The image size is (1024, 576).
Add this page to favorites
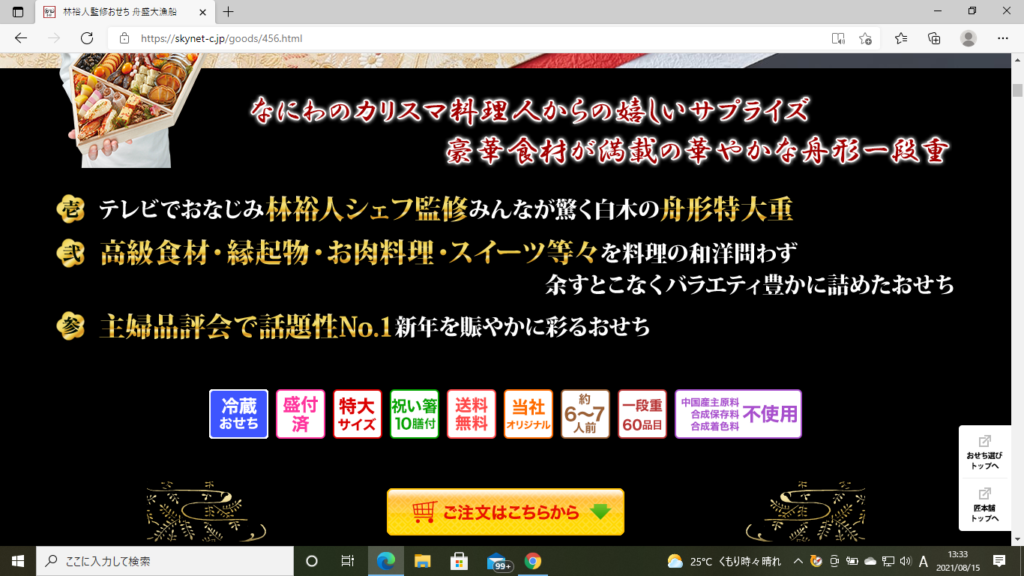866,39
